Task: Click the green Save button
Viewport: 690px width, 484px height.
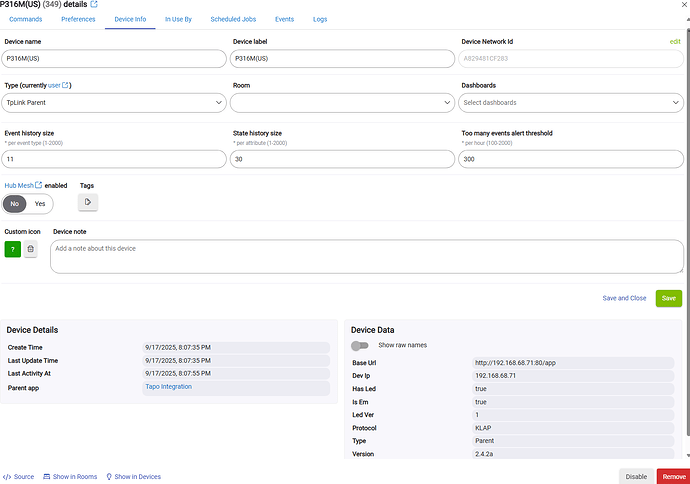Action: [668, 298]
